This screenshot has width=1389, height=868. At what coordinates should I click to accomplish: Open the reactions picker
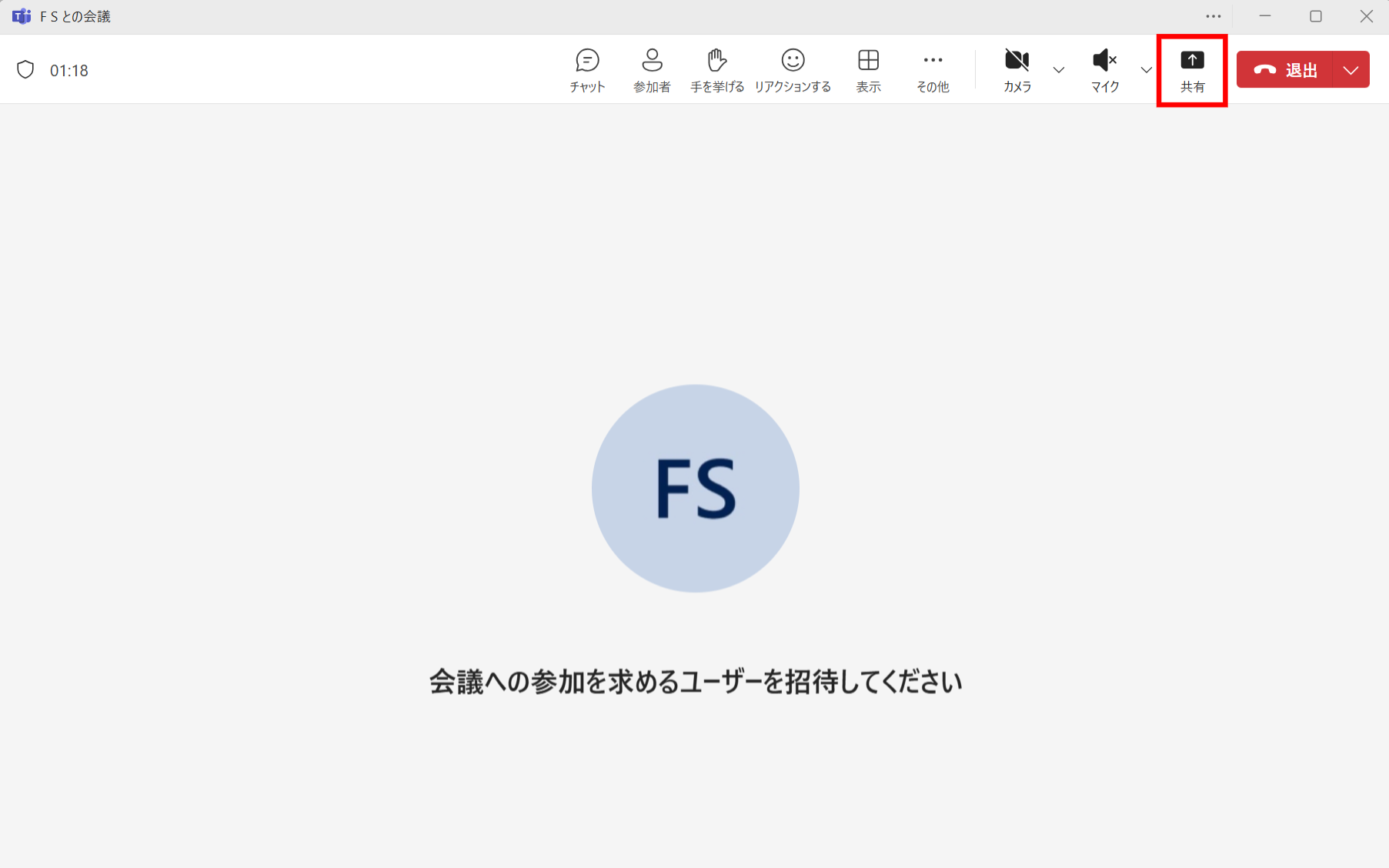coord(793,69)
